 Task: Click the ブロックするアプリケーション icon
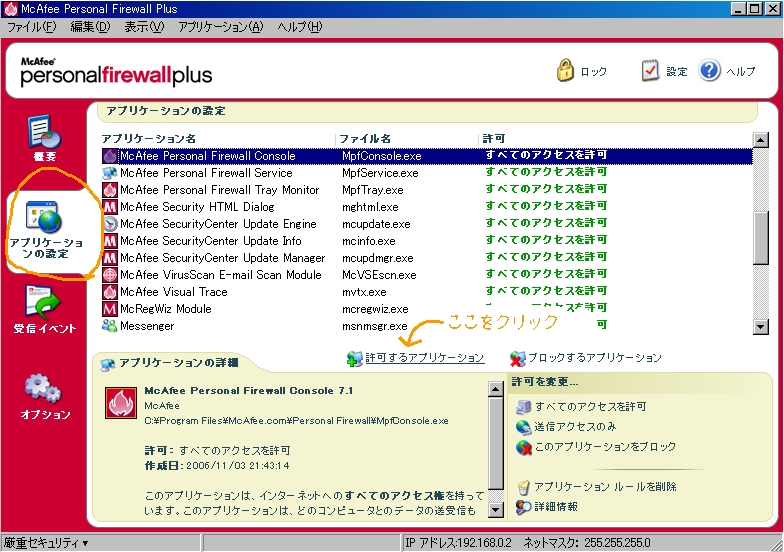518,358
